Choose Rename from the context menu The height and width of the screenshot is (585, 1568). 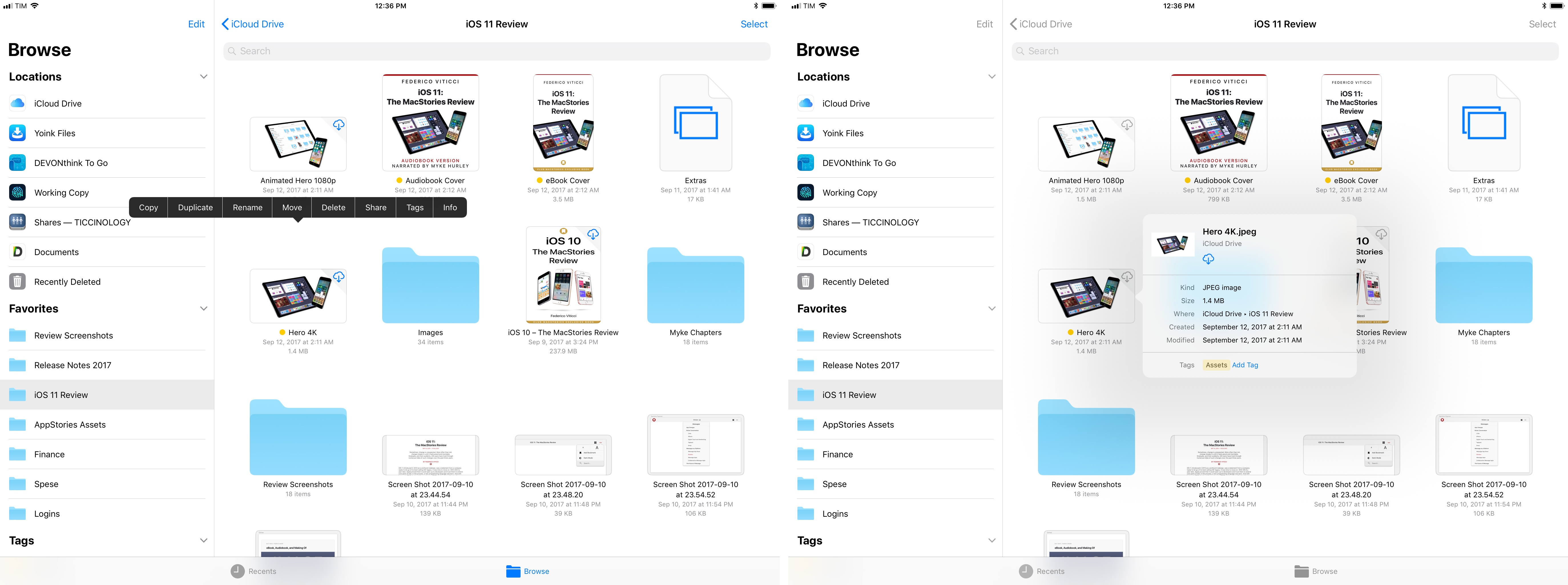pyautogui.click(x=248, y=208)
